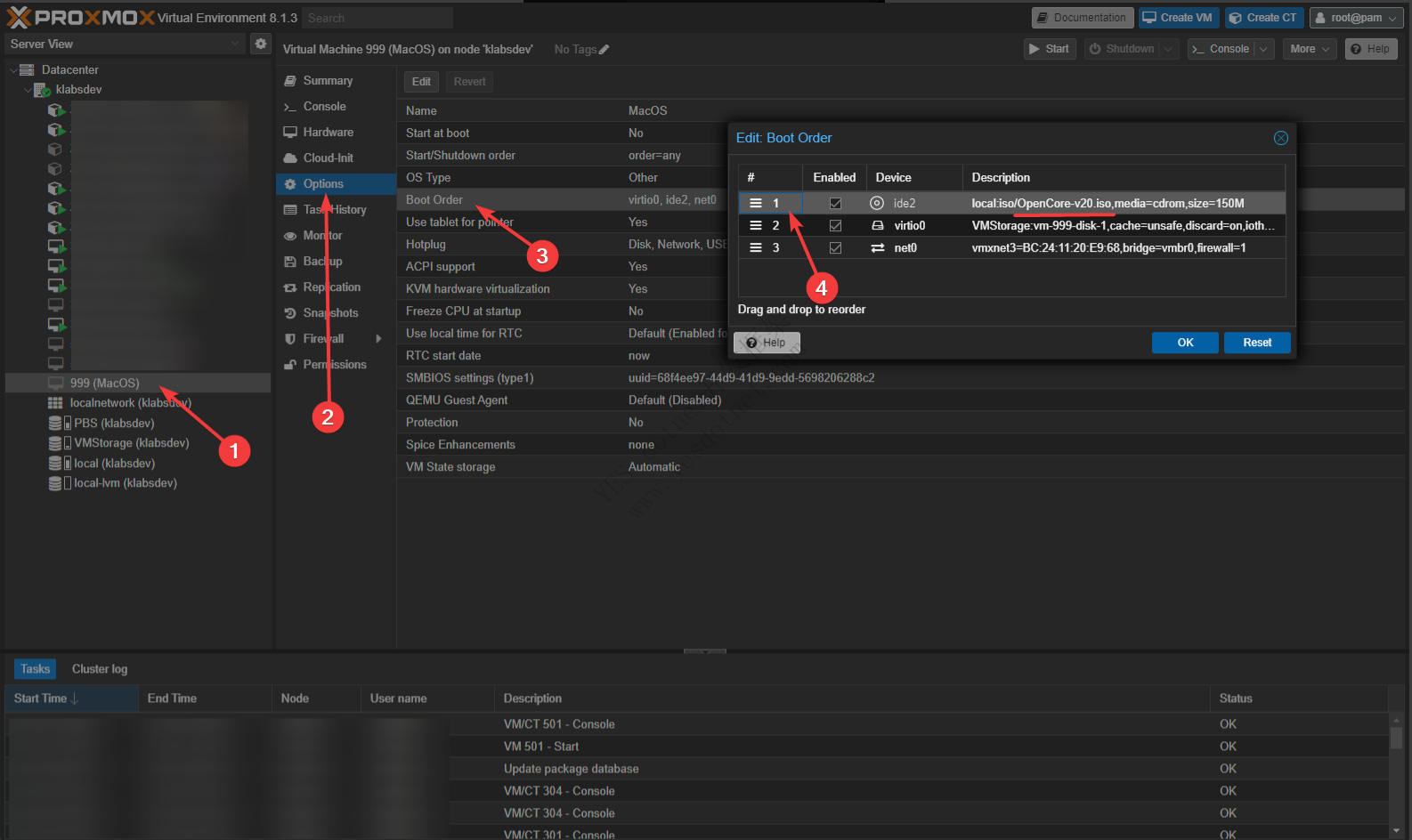1412x840 pixels.
Task: Click the drag handle for ide2 row
Action: pos(756,203)
